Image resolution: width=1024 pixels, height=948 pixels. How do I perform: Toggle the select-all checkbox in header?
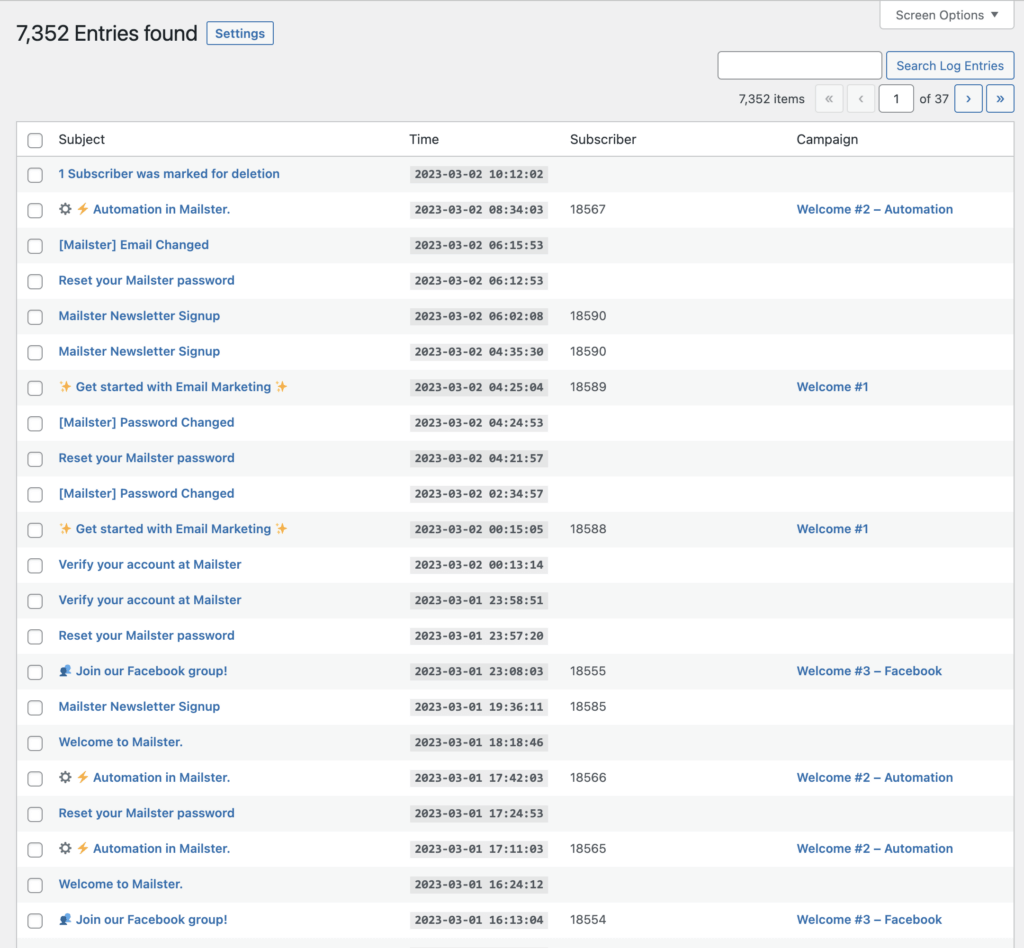pos(35,140)
